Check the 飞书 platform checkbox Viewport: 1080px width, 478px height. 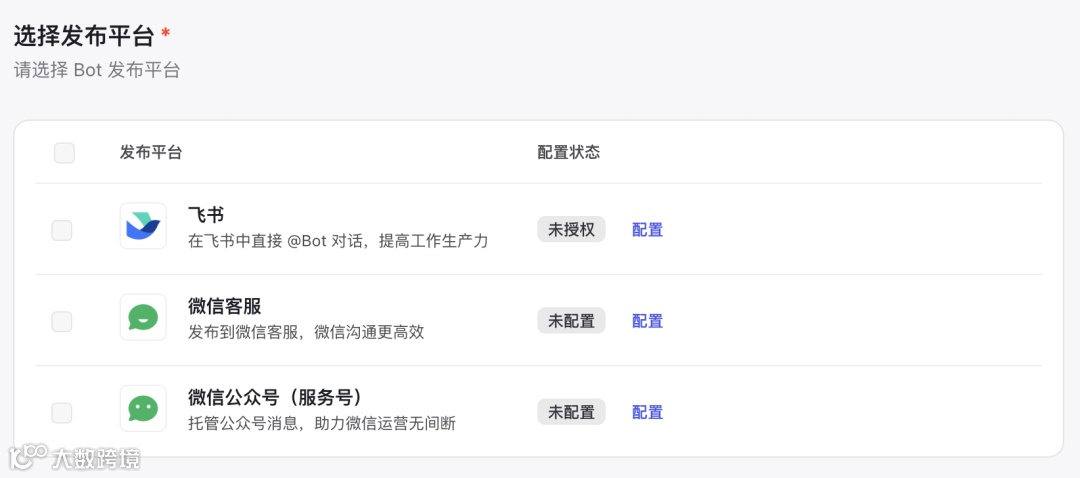point(62,230)
